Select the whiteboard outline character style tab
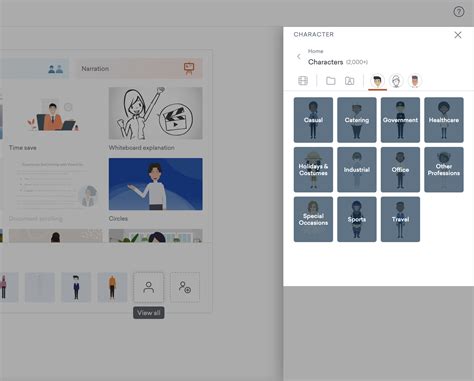The height and width of the screenshot is (381, 474). [396, 81]
